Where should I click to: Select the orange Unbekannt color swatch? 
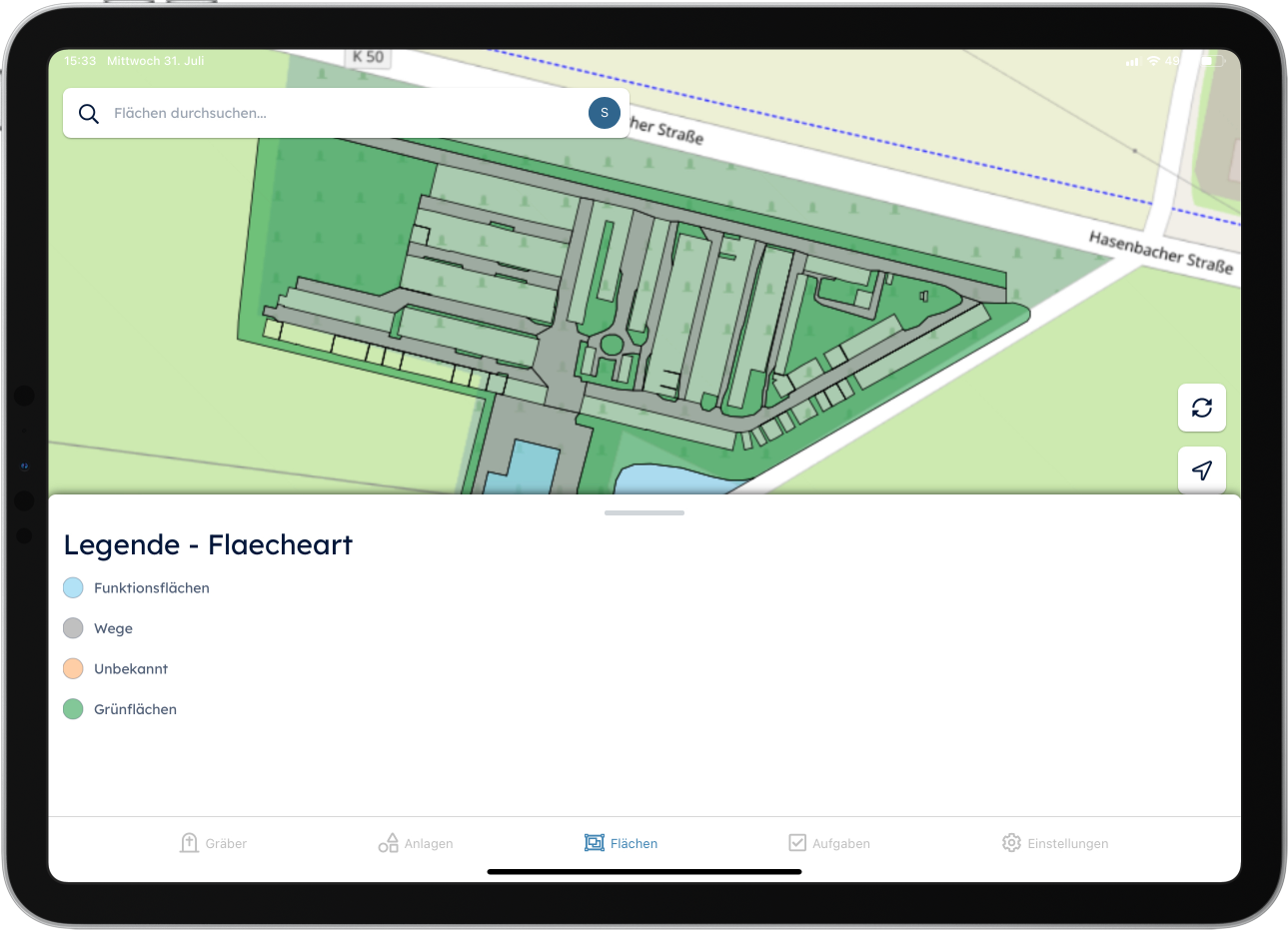(73, 668)
